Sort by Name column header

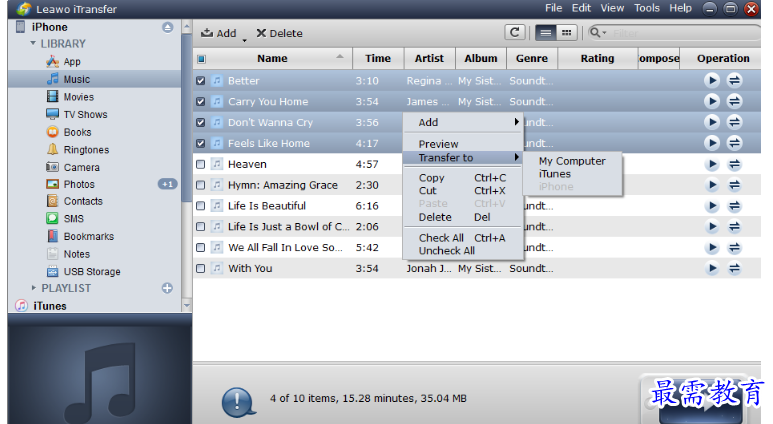point(272,58)
